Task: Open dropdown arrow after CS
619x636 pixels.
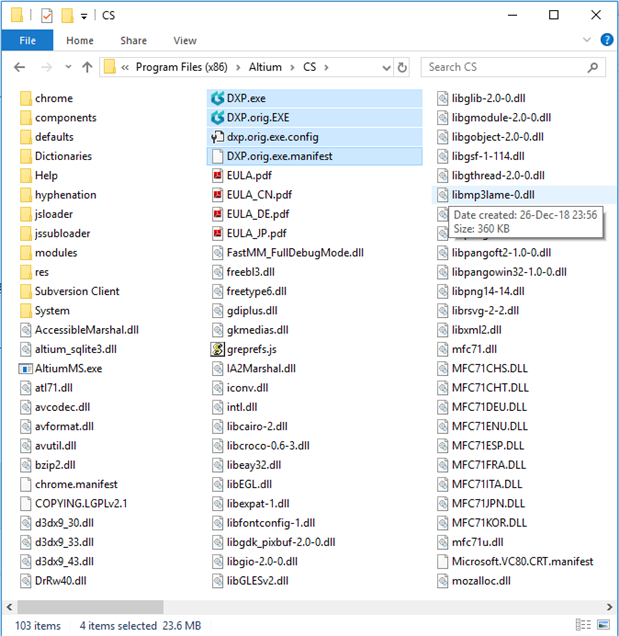Action: tap(326, 67)
